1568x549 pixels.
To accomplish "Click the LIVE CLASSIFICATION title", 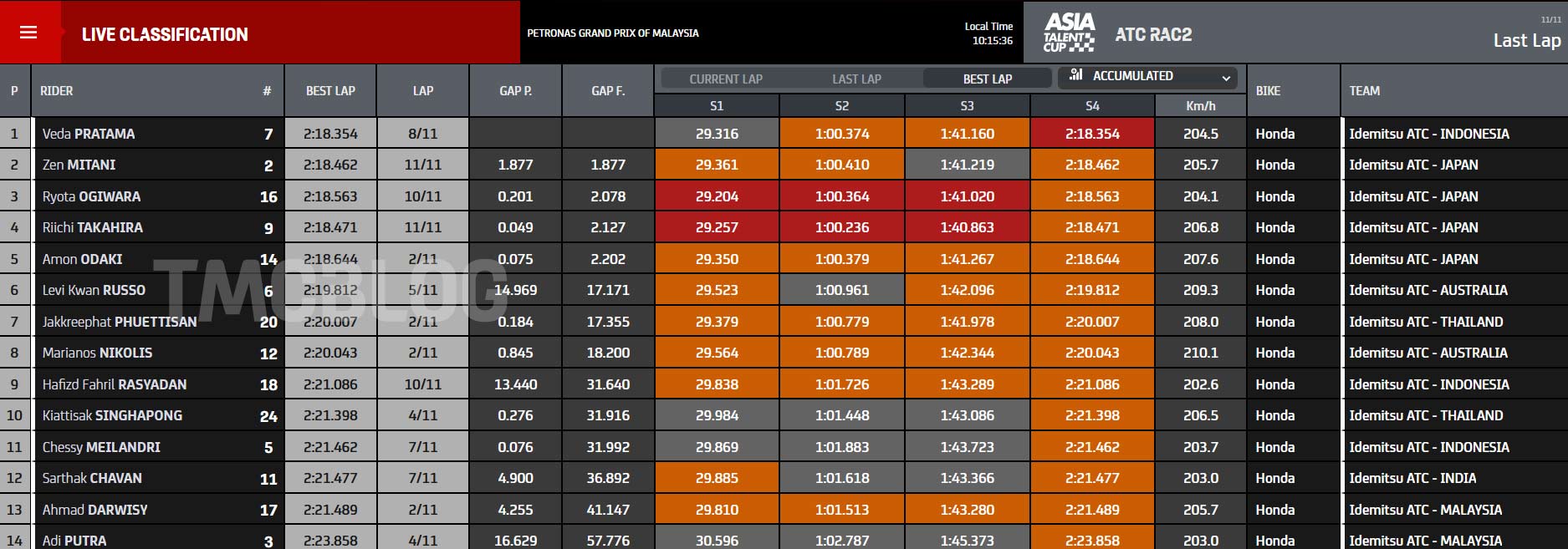I will [165, 34].
